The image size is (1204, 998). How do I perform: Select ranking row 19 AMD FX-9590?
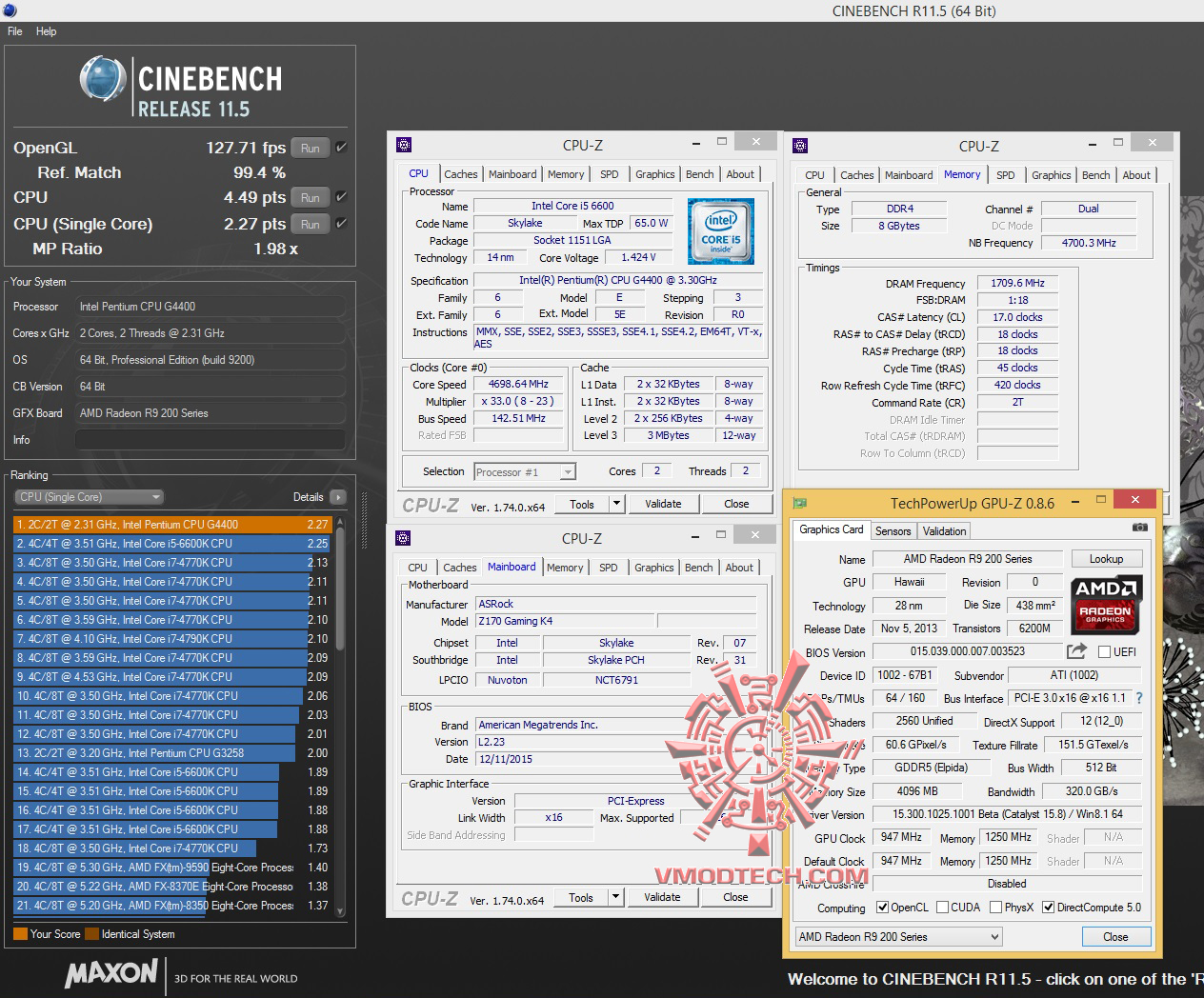[x=172, y=868]
